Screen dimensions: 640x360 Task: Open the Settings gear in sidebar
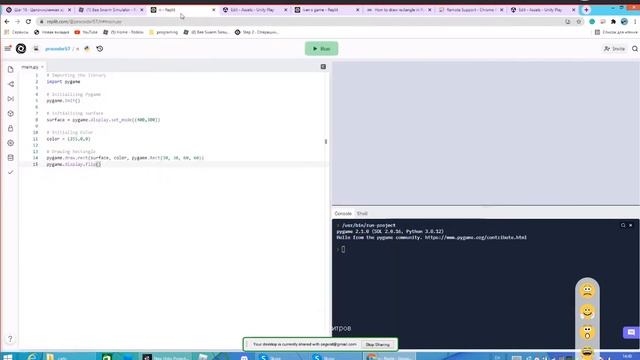(x=11, y=143)
